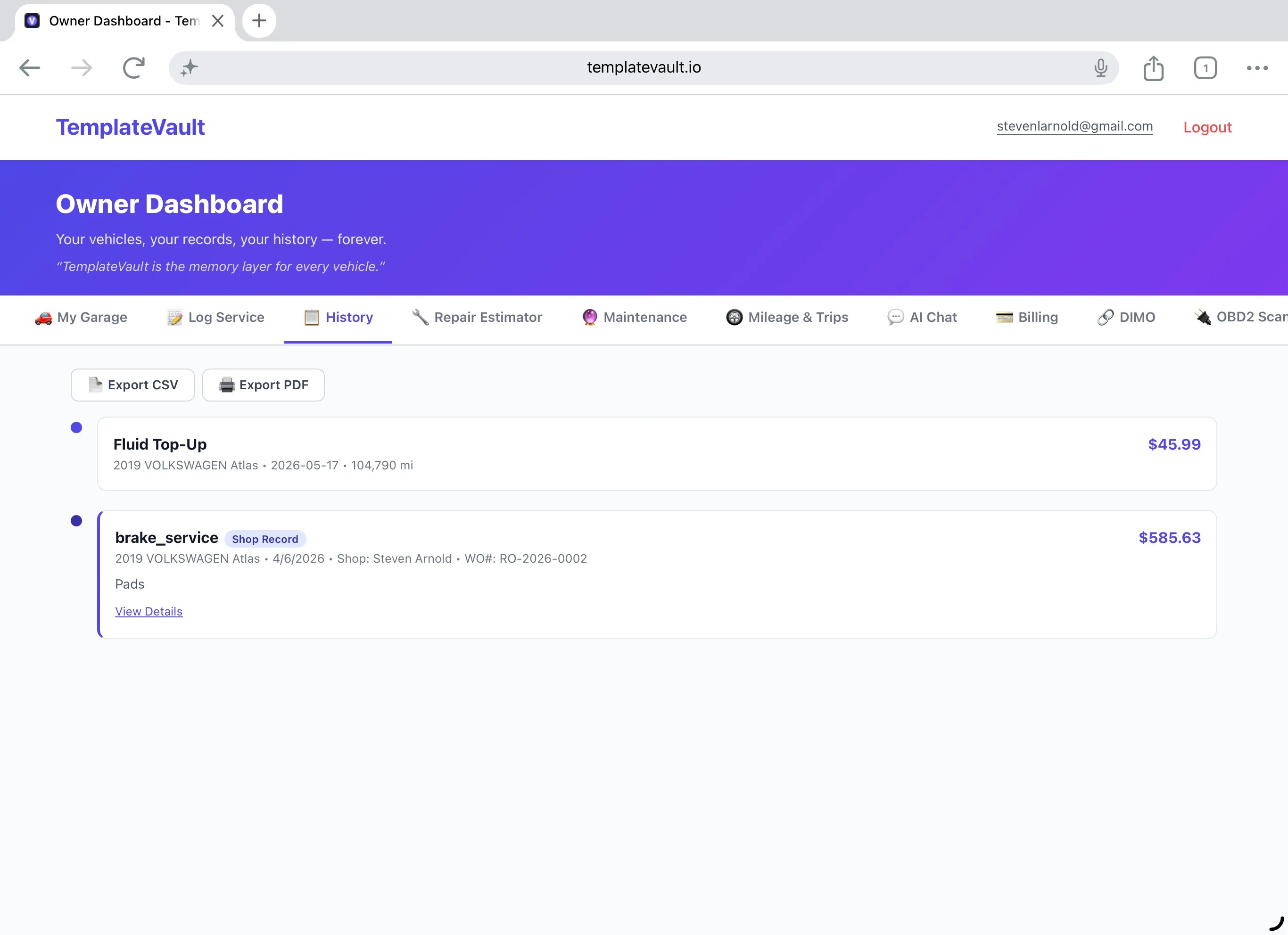The height and width of the screenshot is (935, 1288).
Task: Click the Shop Record badge
Action: click(265, 539)
